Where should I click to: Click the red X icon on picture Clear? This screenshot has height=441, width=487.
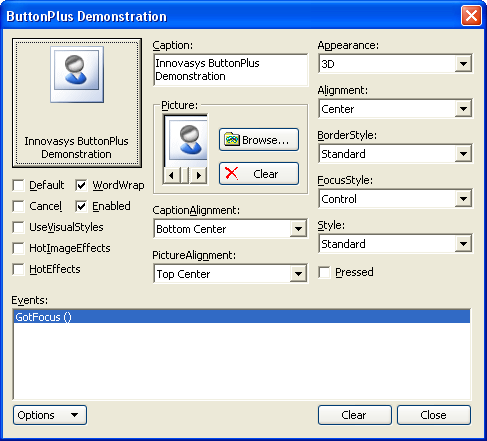pos(231,173)
